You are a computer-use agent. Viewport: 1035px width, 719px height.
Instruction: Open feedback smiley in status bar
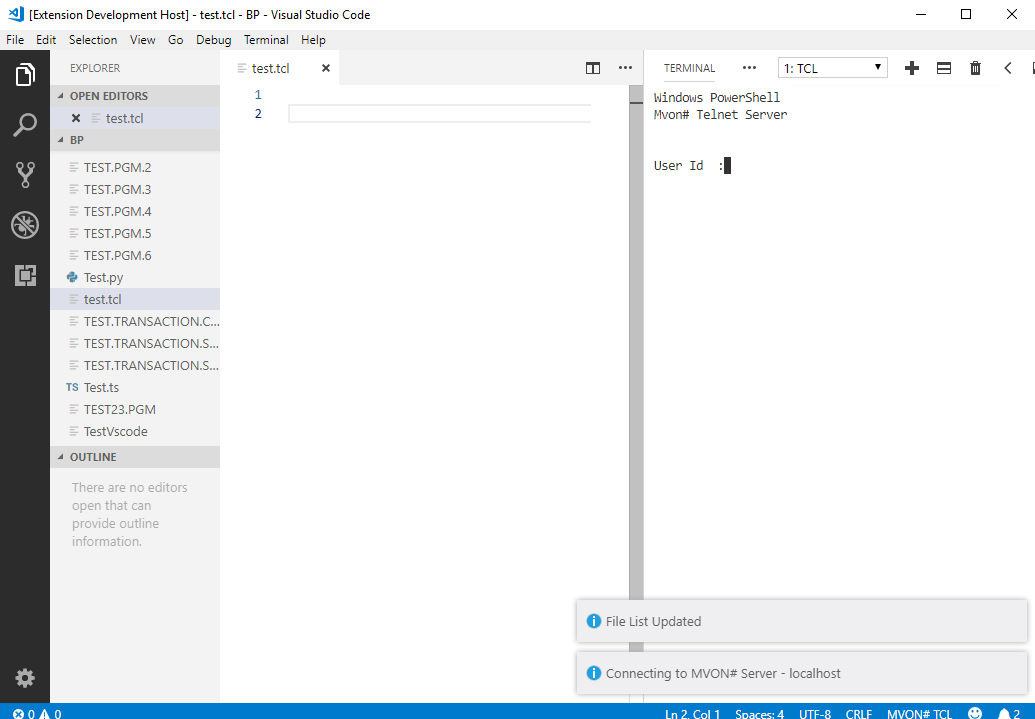coord(974,713)
